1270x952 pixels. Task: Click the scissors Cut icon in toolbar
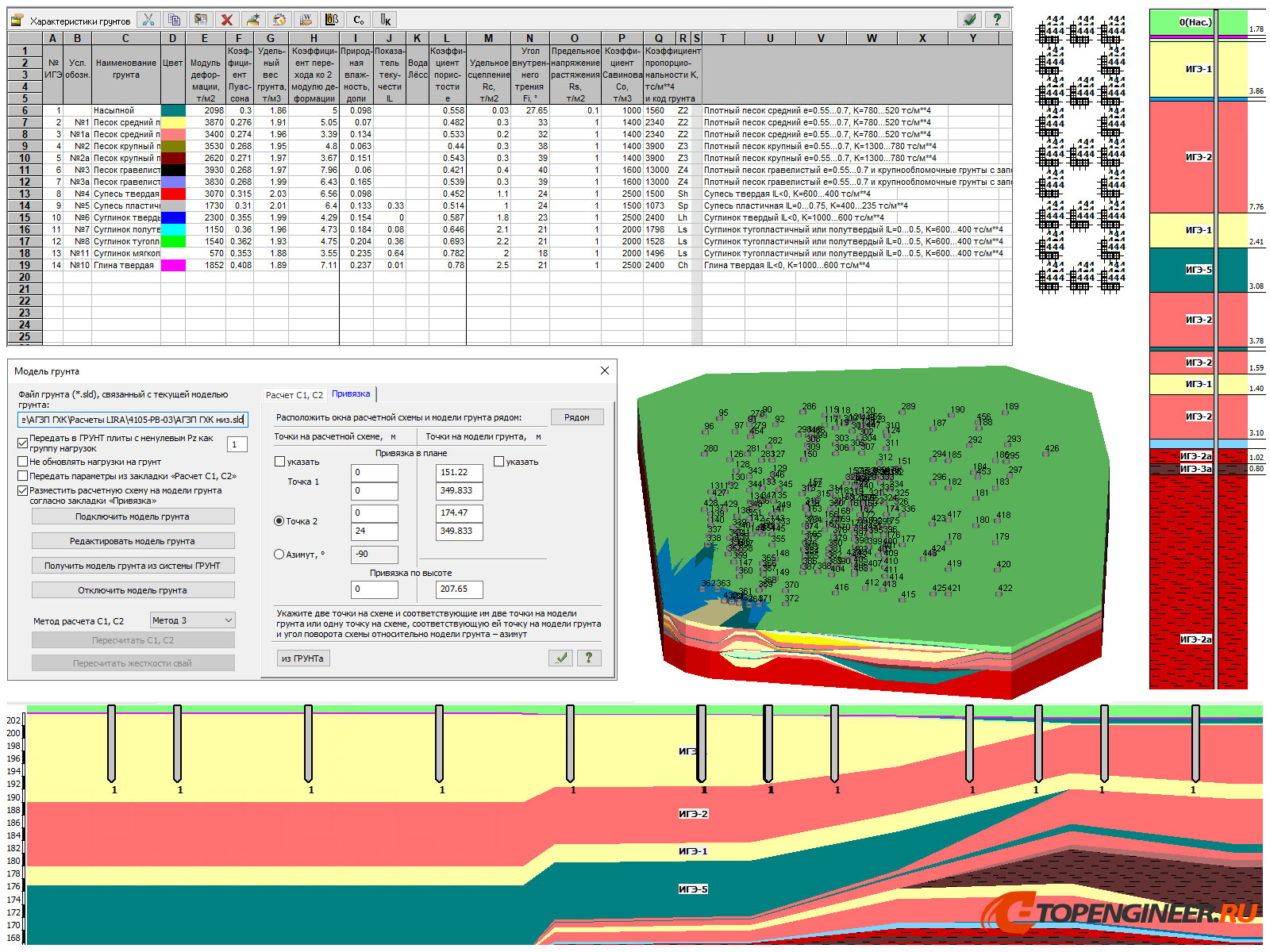pos(148,20)
